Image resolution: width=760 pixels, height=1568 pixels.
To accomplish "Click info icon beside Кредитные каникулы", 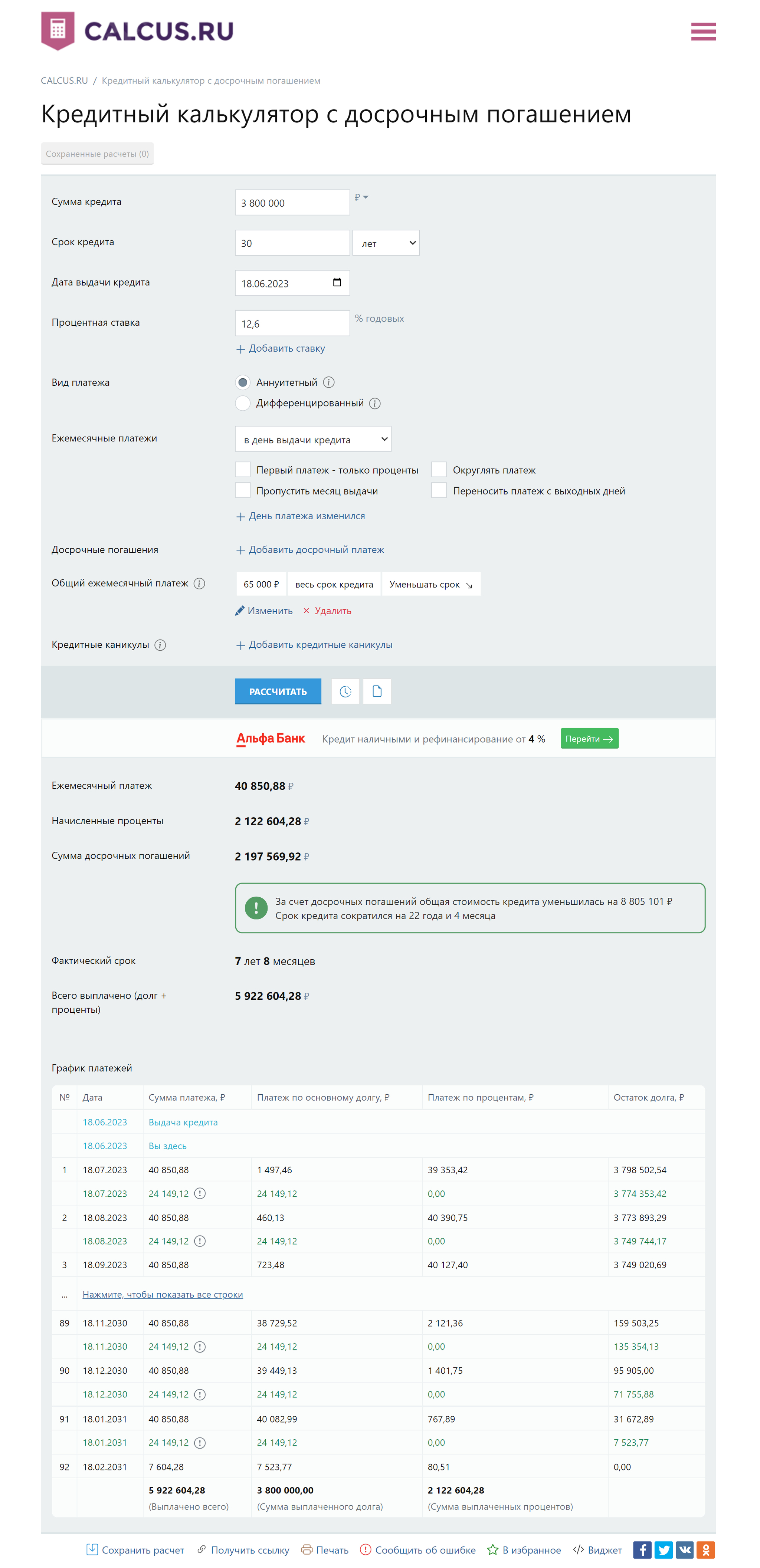I will 160,645.
